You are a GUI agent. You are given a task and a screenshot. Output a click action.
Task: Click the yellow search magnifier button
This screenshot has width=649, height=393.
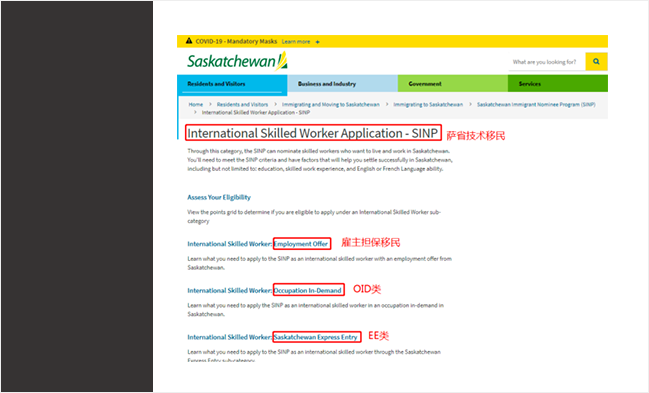[x=596, y=62]
